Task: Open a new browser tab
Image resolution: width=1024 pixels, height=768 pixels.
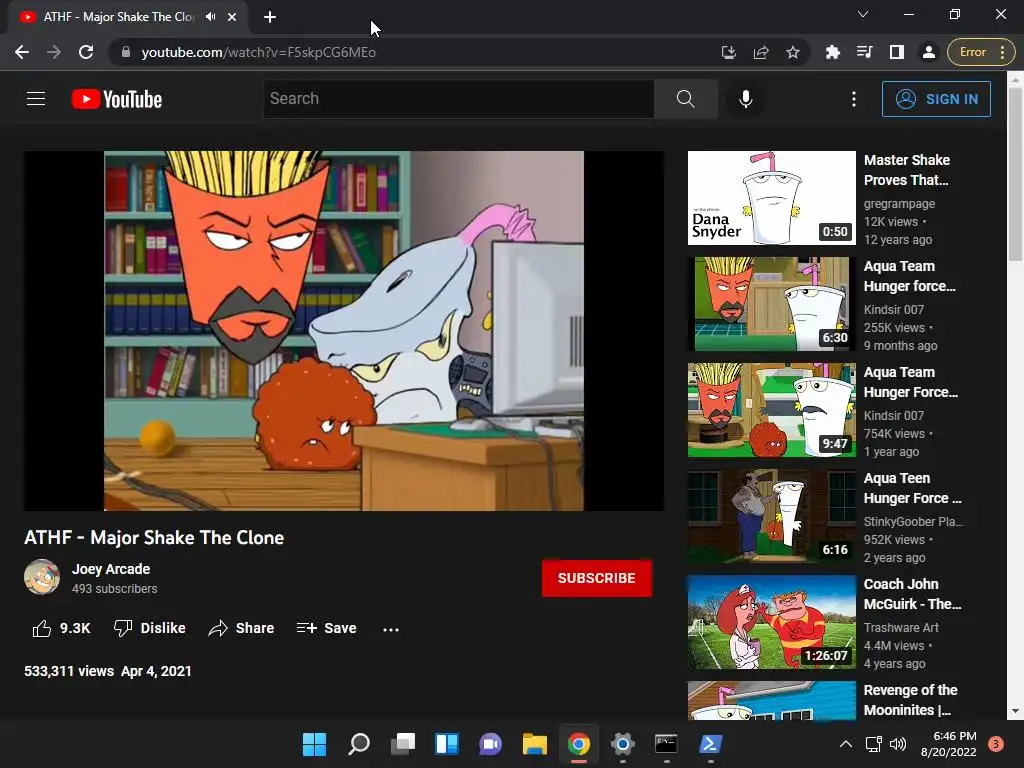Action: (x=270, y=17)
